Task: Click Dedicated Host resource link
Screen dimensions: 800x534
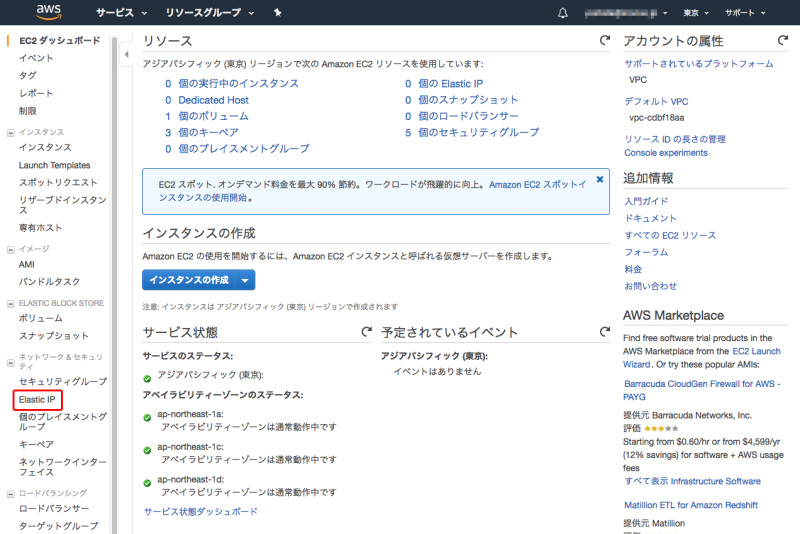Action: tap(213, 100)
